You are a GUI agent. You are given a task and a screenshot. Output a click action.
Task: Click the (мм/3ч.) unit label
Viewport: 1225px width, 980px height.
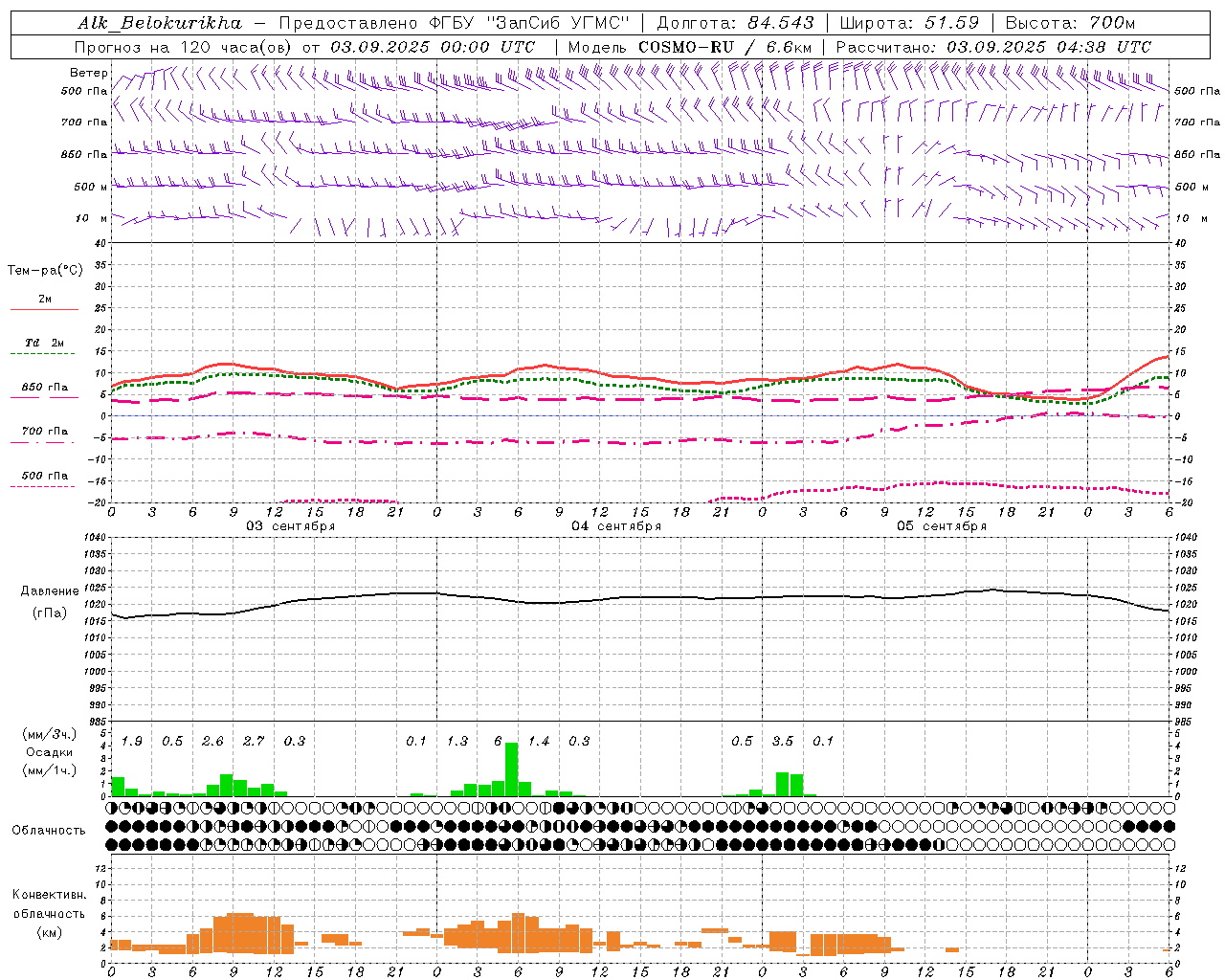[50, 734]
